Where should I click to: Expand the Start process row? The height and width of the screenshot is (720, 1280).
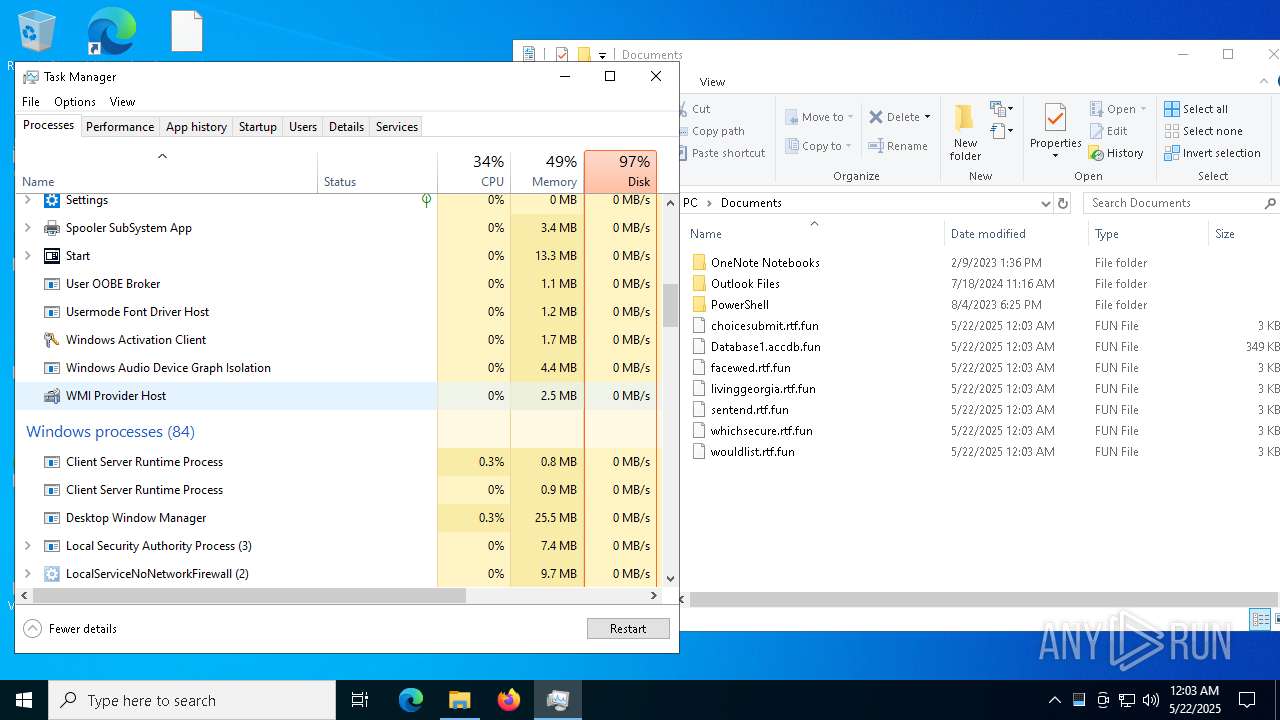click(28, 256)
